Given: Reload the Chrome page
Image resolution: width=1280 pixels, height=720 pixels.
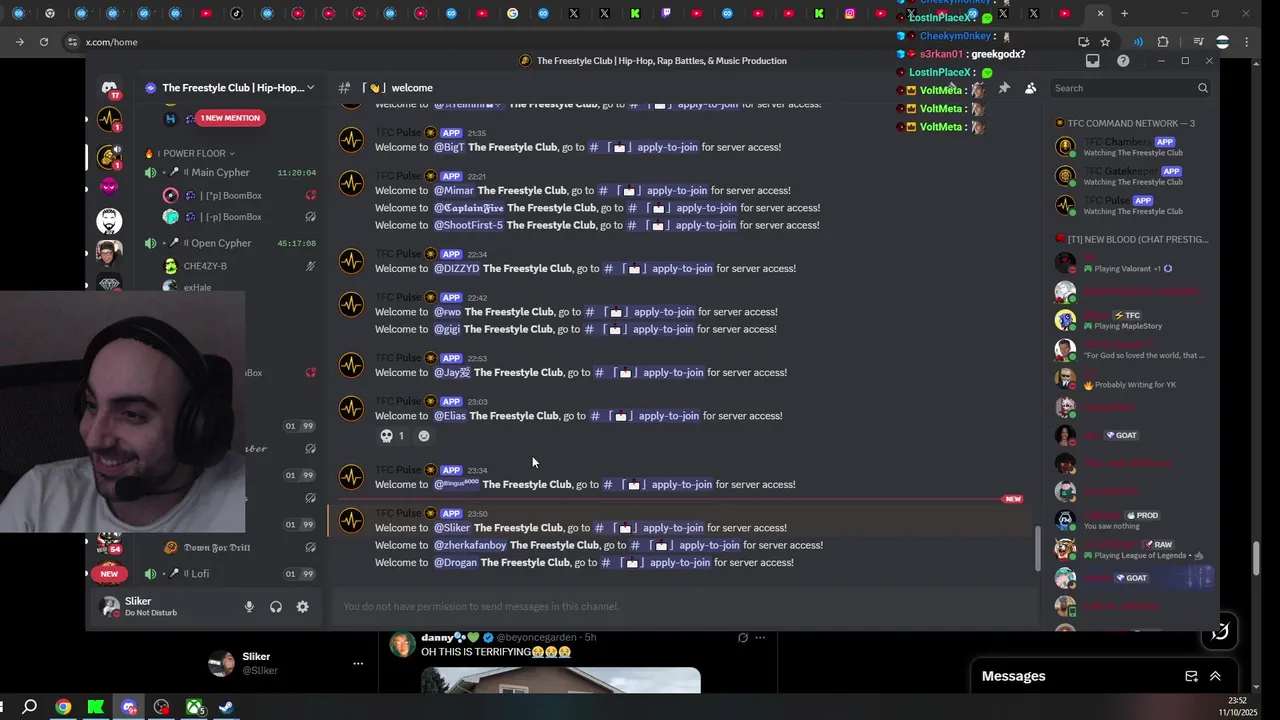Looking at the screenshot, I should tap(44, 42).
